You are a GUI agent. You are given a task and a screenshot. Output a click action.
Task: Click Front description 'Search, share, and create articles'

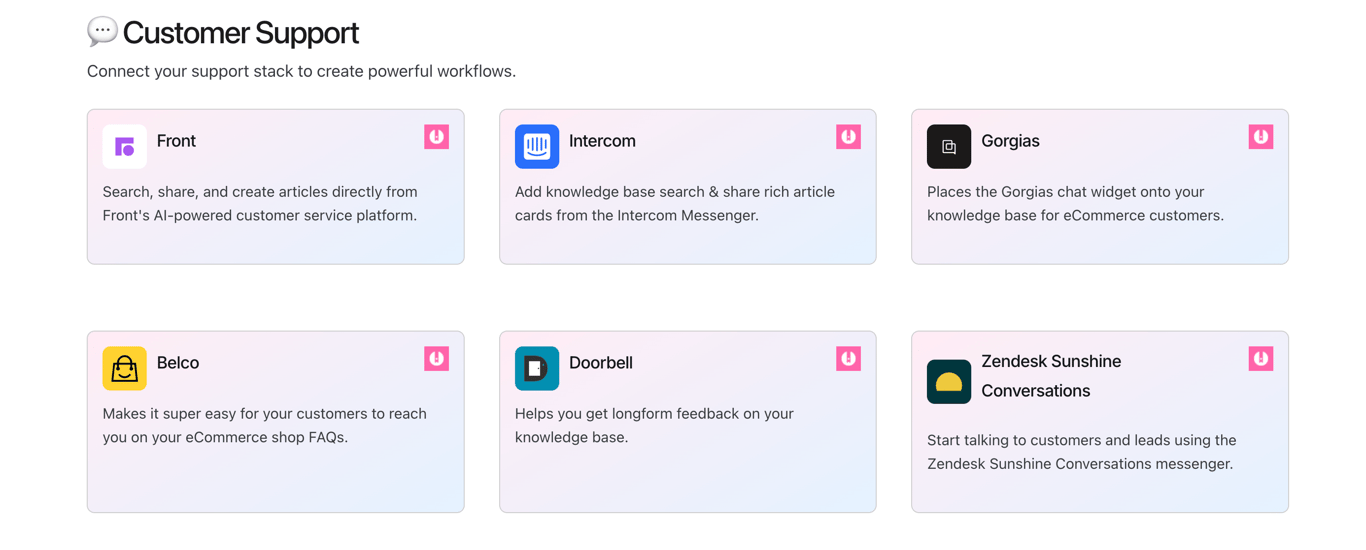point(260,203)
